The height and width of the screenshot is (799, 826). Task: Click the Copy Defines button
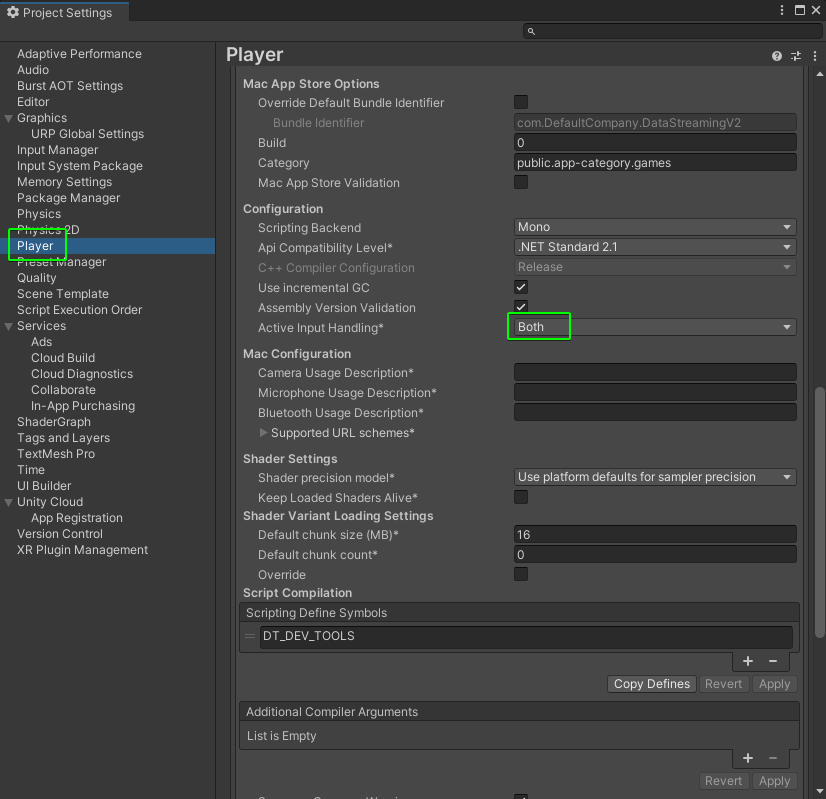tap(651, 684)
